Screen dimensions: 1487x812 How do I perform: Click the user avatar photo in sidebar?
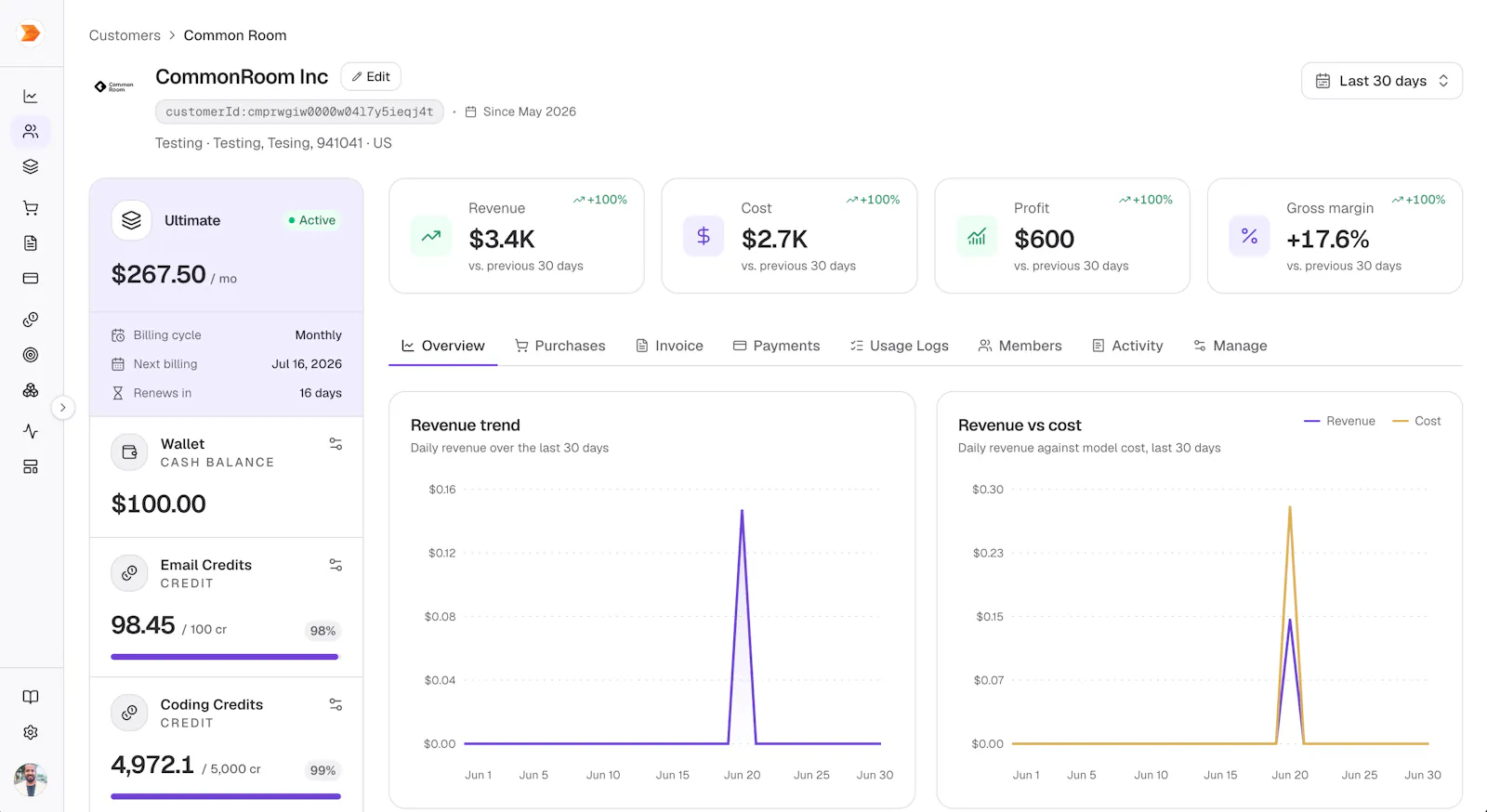point(31,779)
